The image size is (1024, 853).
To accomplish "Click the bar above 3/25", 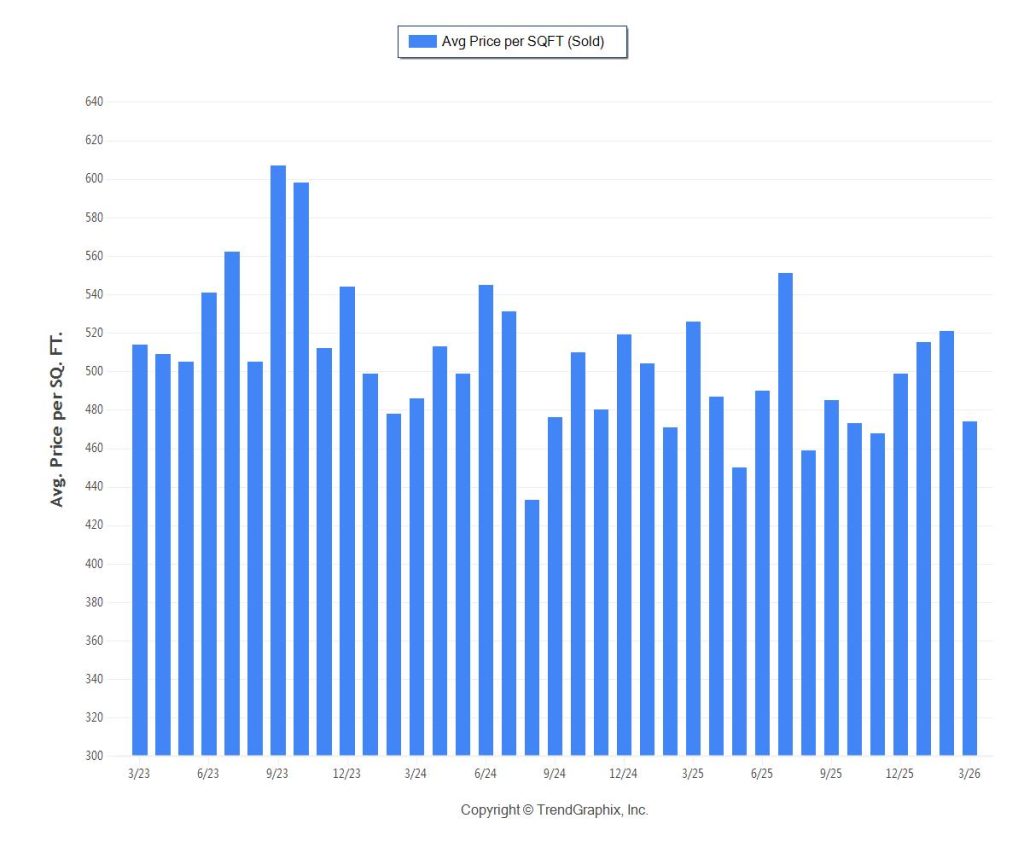I will click(694, 538).
